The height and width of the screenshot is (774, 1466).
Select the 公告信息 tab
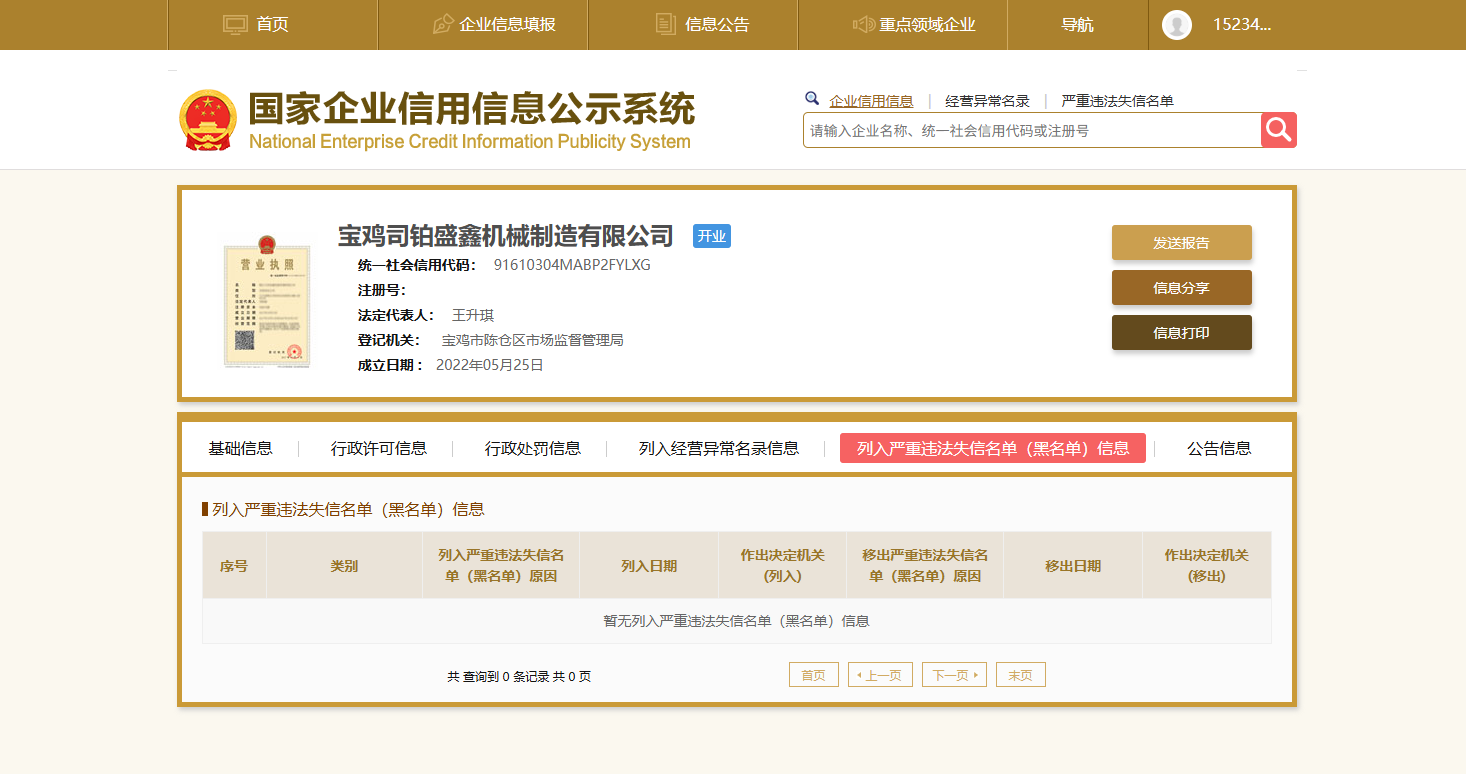pos(1218,448)
